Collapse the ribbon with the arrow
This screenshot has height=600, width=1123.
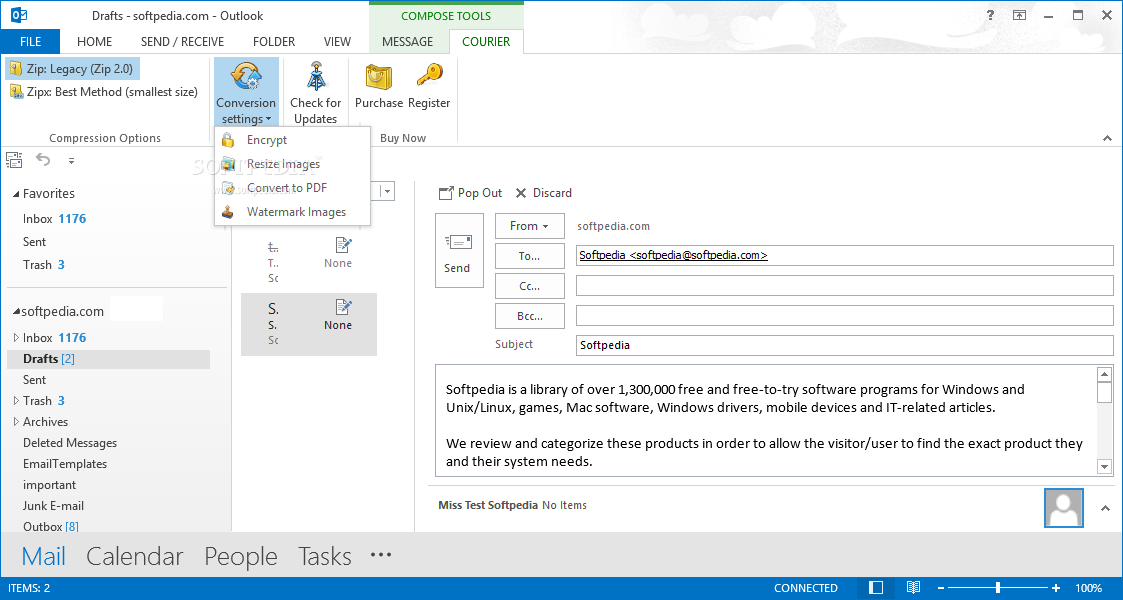pyautogui.click(x=1107, y=138)
